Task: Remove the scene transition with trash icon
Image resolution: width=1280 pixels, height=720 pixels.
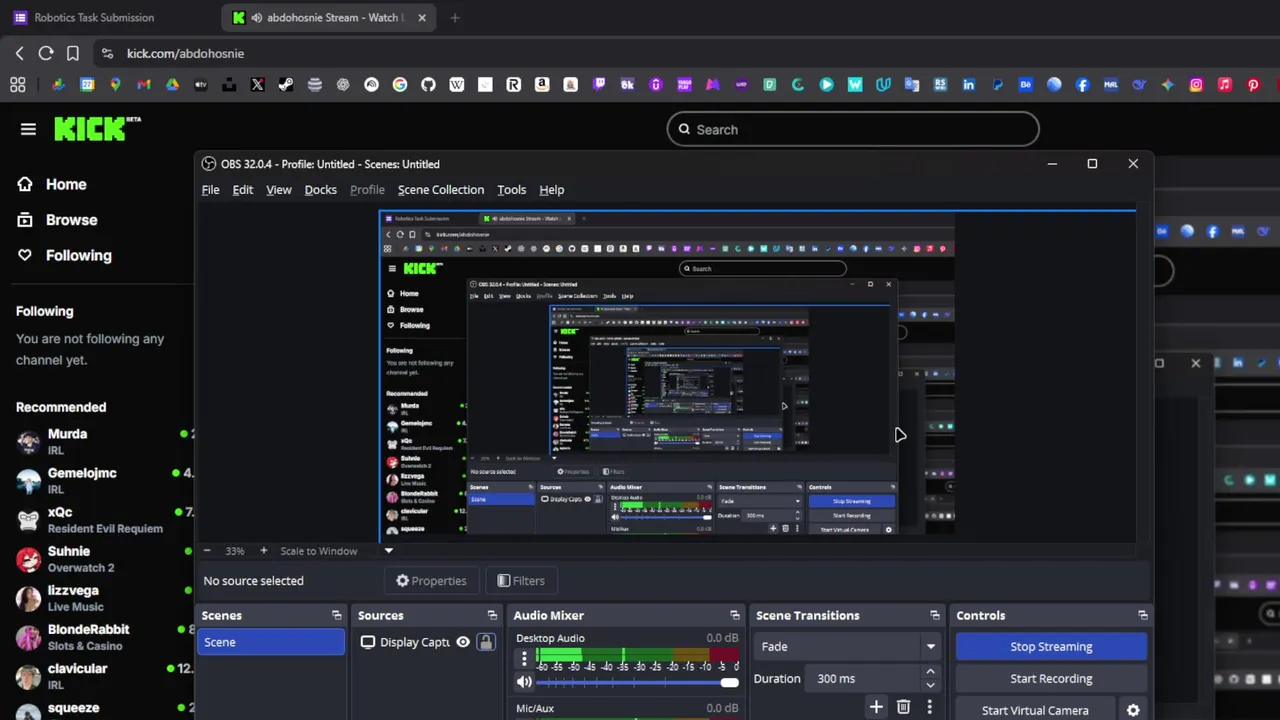Action: [x=903, y=707]
